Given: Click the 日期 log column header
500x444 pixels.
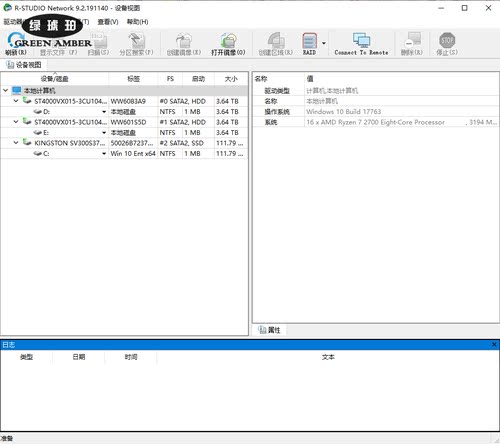Looking at the screenshot, I should [79, 357].
